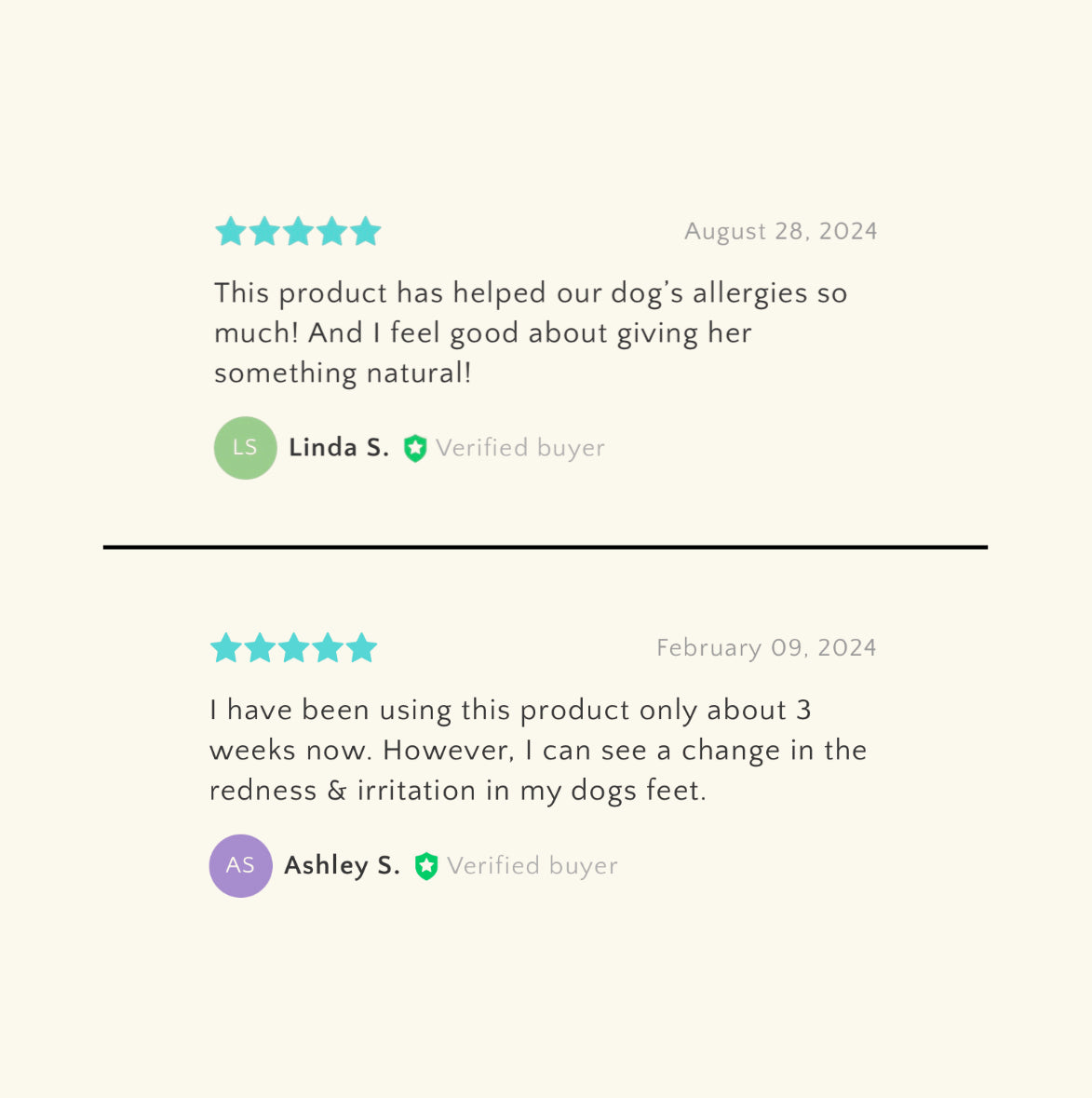Click the February 09, 2024 review date

pyautogui.click(x=766, y=648)
